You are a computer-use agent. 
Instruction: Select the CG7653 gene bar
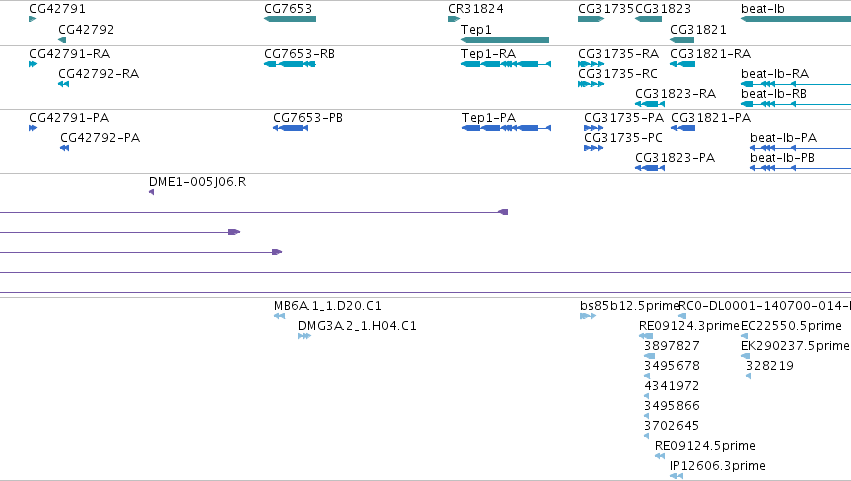click(x=290, y=19)
